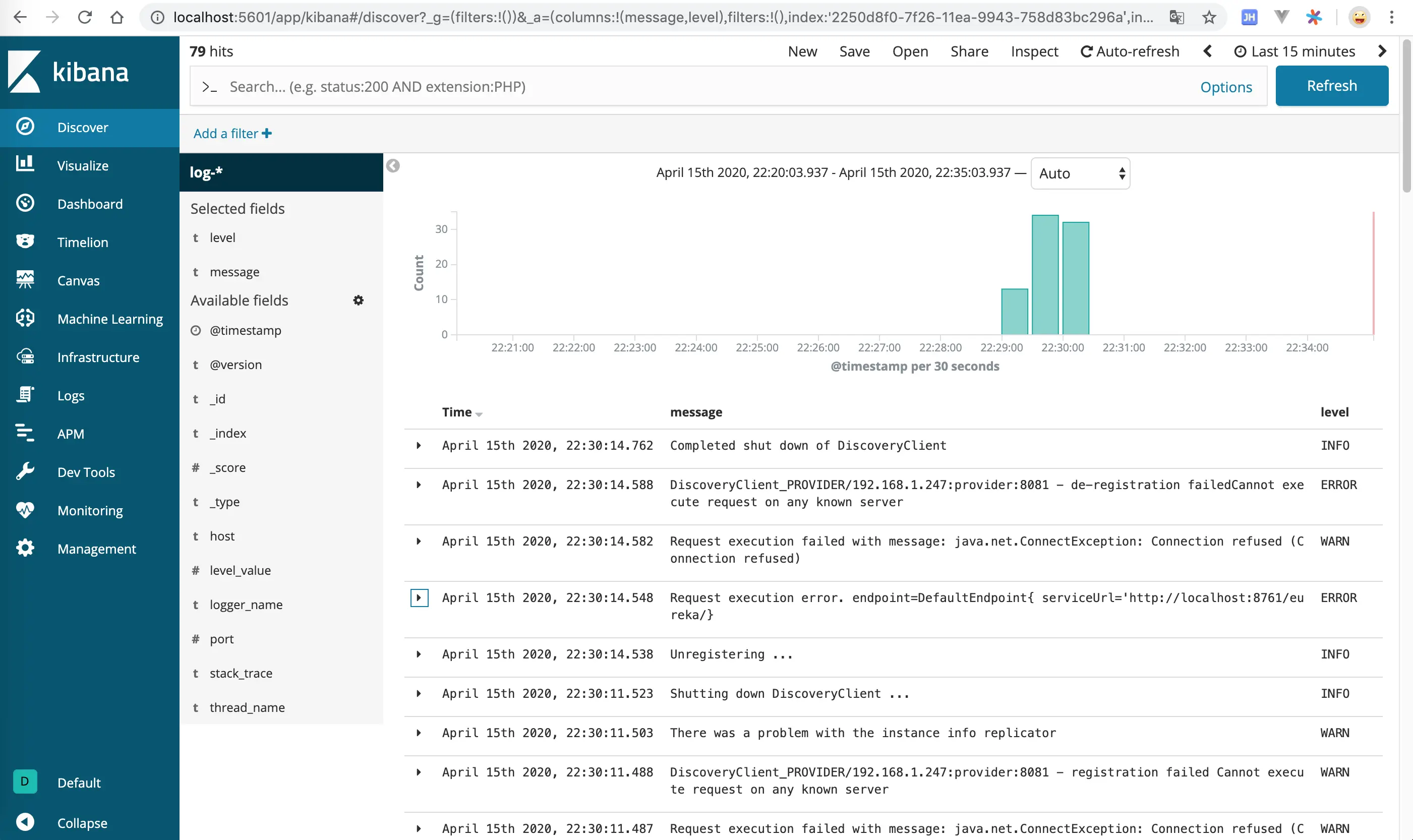Open the Machine Learning brain icon
Image resolution: width=1413 pixels, height=840 pixels.
[x=25, y=318]
